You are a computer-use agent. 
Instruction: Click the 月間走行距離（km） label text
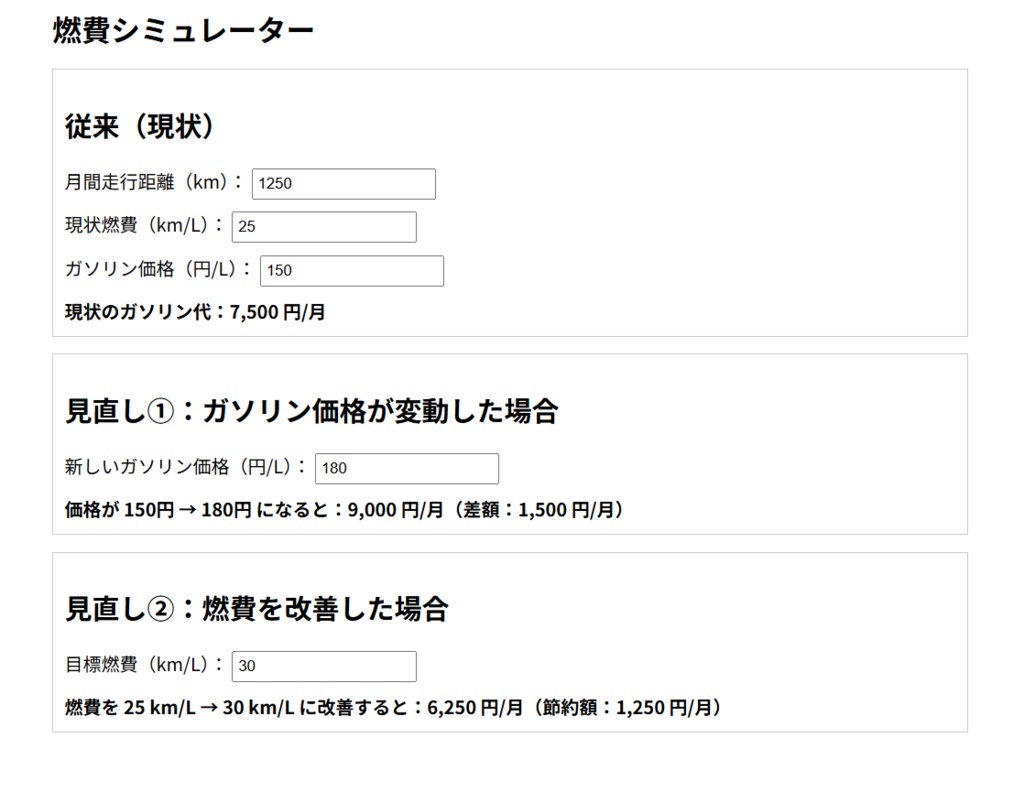point(154,183)
